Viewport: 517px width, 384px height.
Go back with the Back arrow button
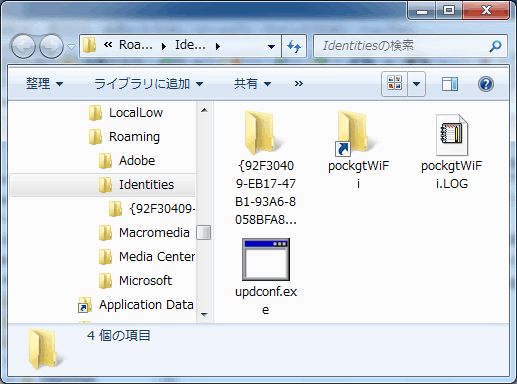(23, 46)
